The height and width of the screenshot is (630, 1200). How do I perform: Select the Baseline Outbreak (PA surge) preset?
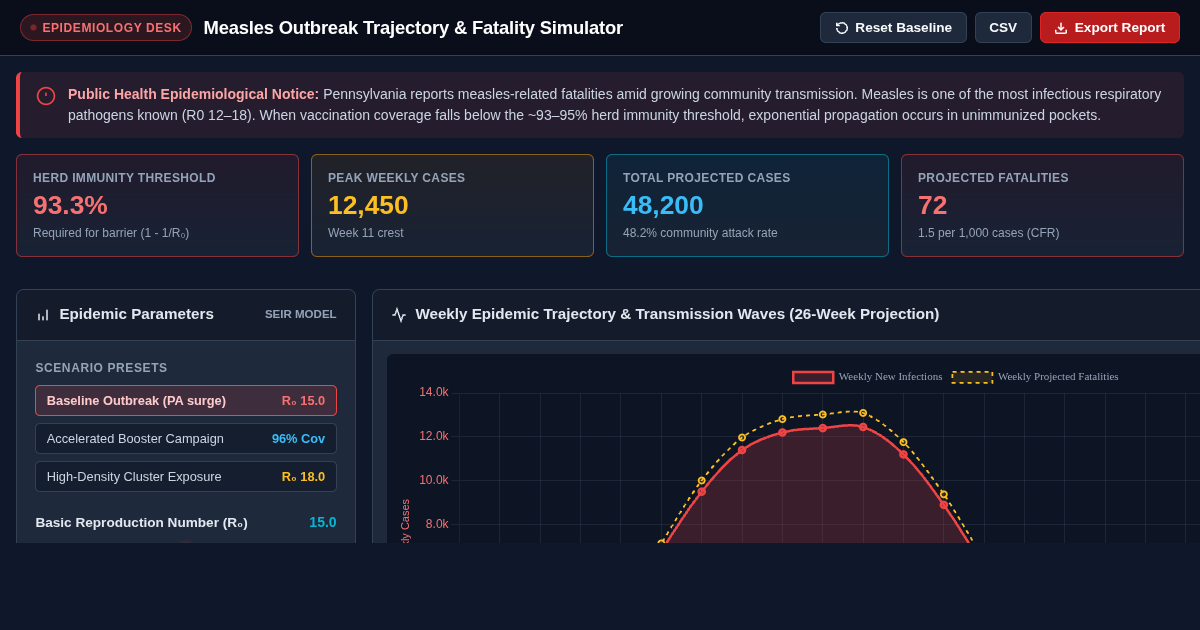pos(186,400)
